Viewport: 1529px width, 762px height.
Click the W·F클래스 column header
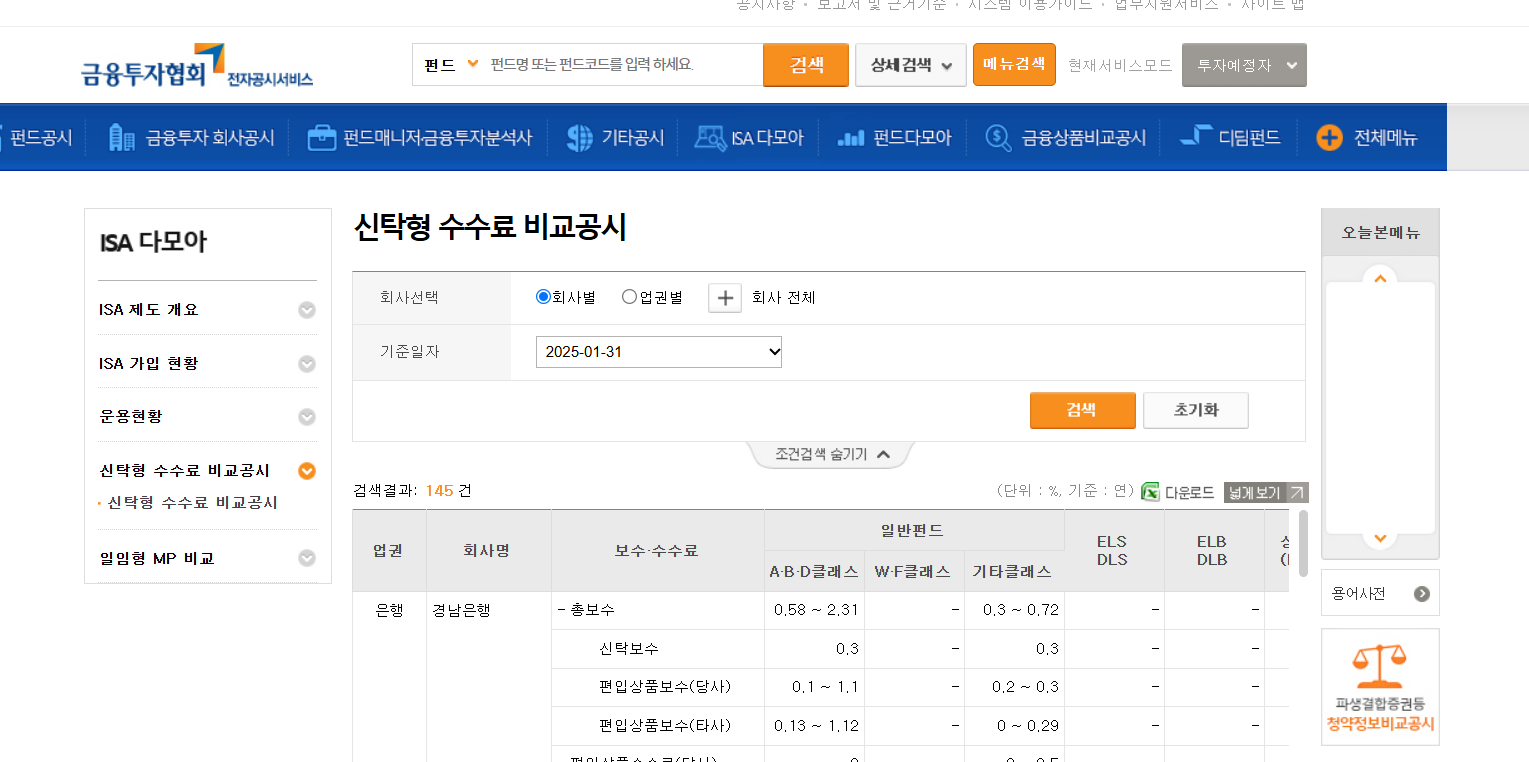913,572
